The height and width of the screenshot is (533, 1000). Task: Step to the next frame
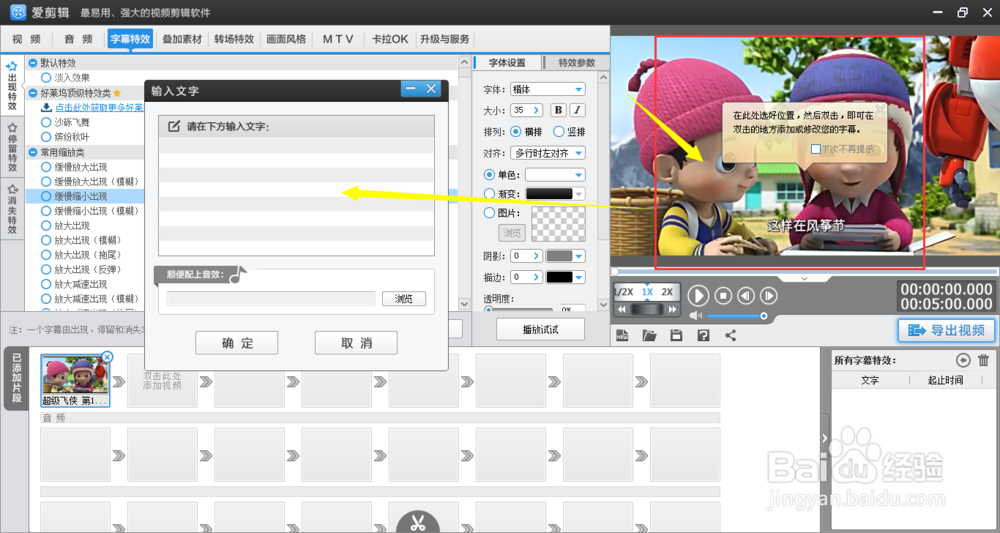(768, 295)
